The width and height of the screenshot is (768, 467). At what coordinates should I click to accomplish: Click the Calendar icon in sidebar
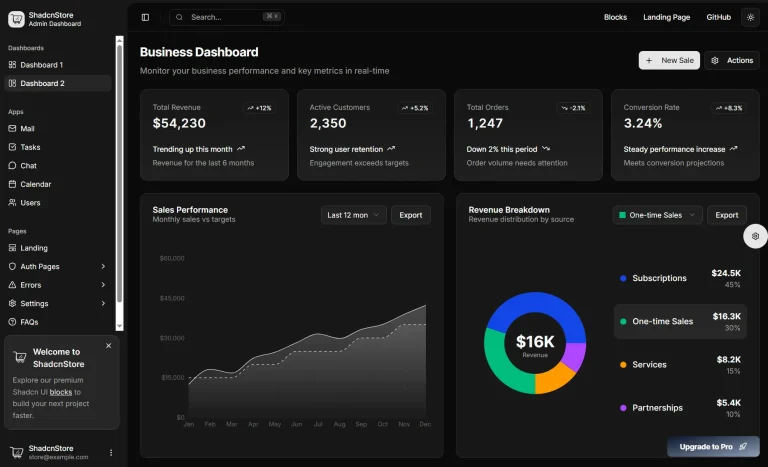click(x=12, y=184)
